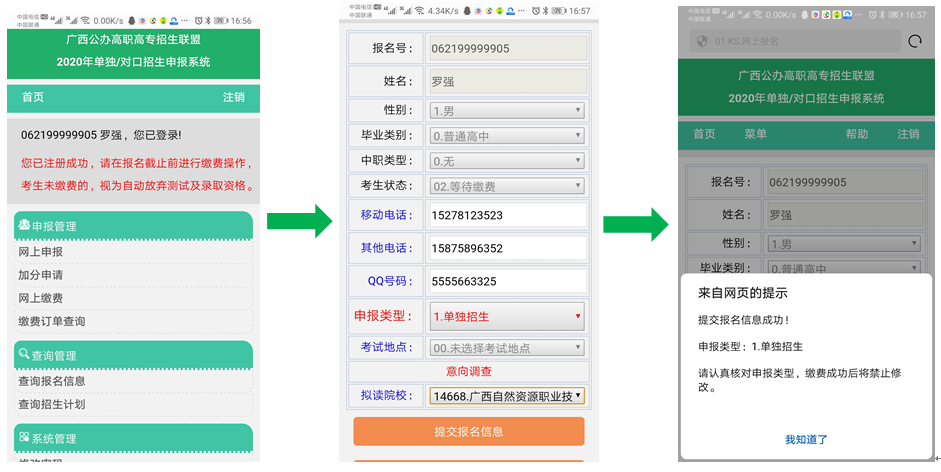This screenshot has height=472, width=941.
Task: Click the QQ号码 field with 5555663325
Action: click(x=508, y=281)
